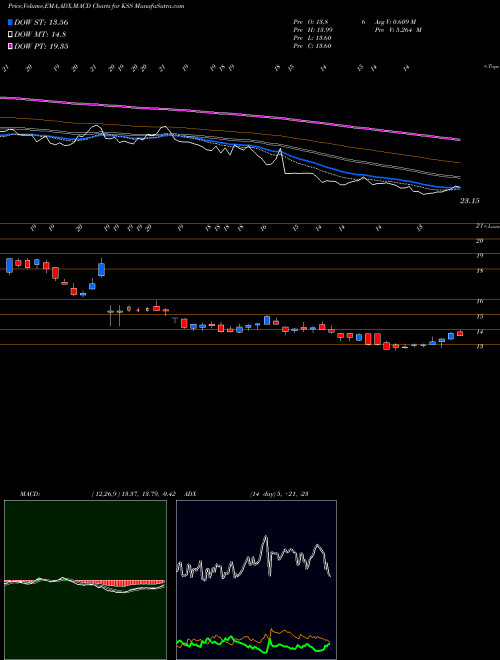The image size is (500, 660).
Task: Click the 16 price axis label
Action: (479, 301)
